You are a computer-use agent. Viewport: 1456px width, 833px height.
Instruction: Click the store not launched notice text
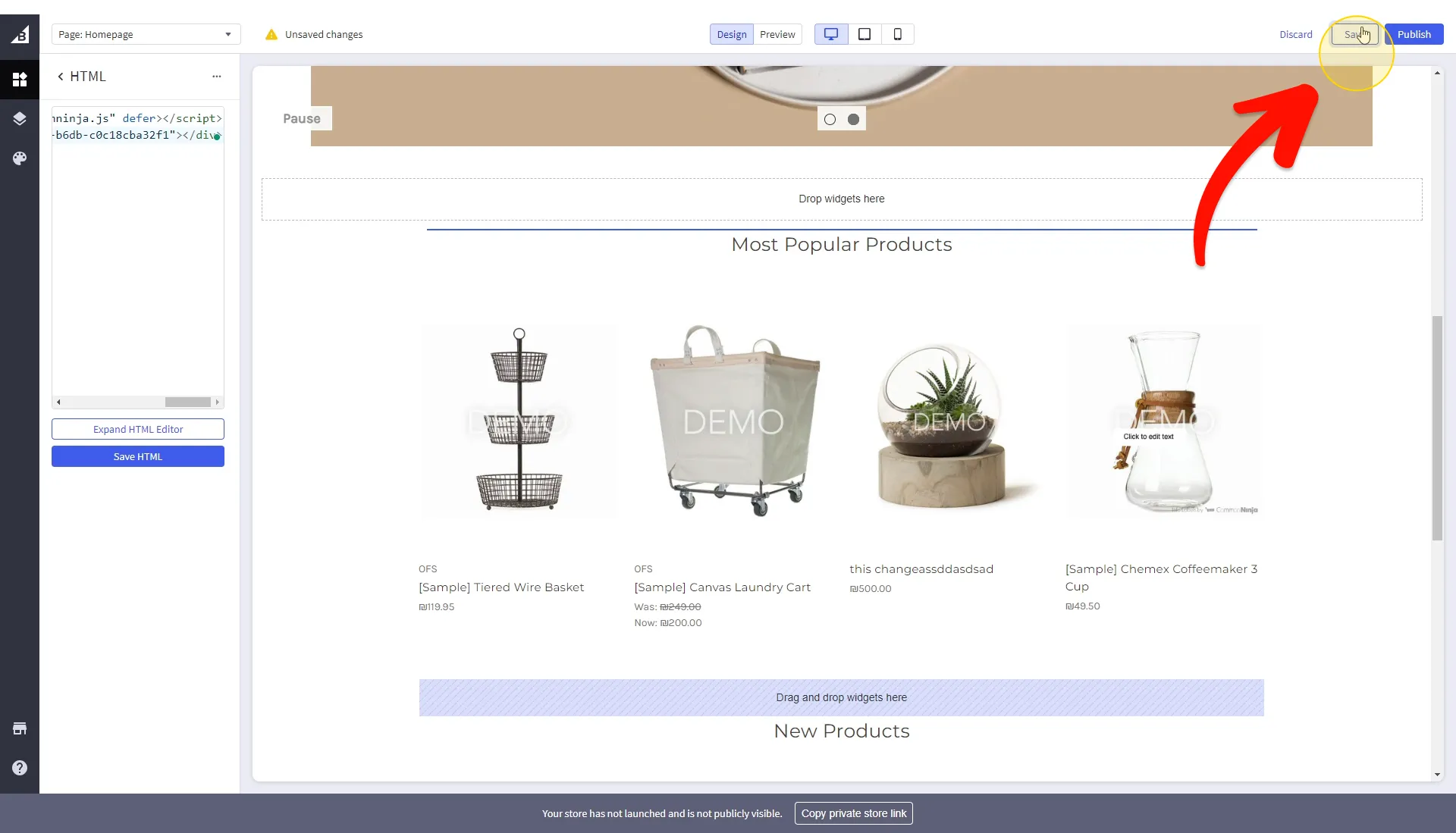point(662,813)
